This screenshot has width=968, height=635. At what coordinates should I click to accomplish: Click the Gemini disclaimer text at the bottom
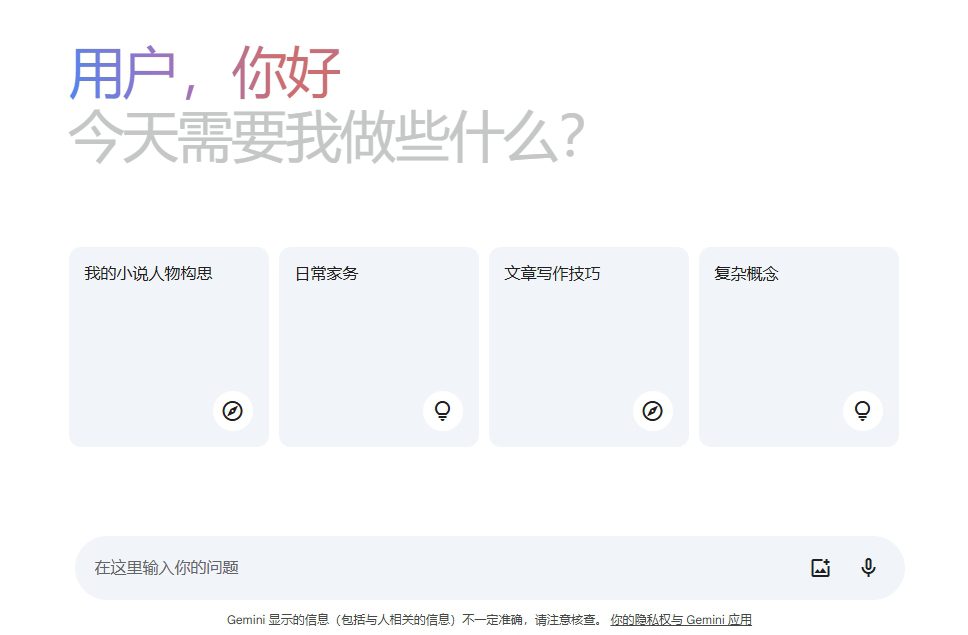point(410,619)
